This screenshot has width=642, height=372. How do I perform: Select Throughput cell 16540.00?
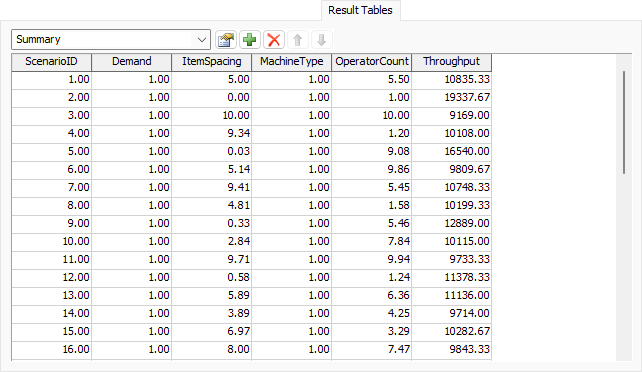(x=452, y=151)
